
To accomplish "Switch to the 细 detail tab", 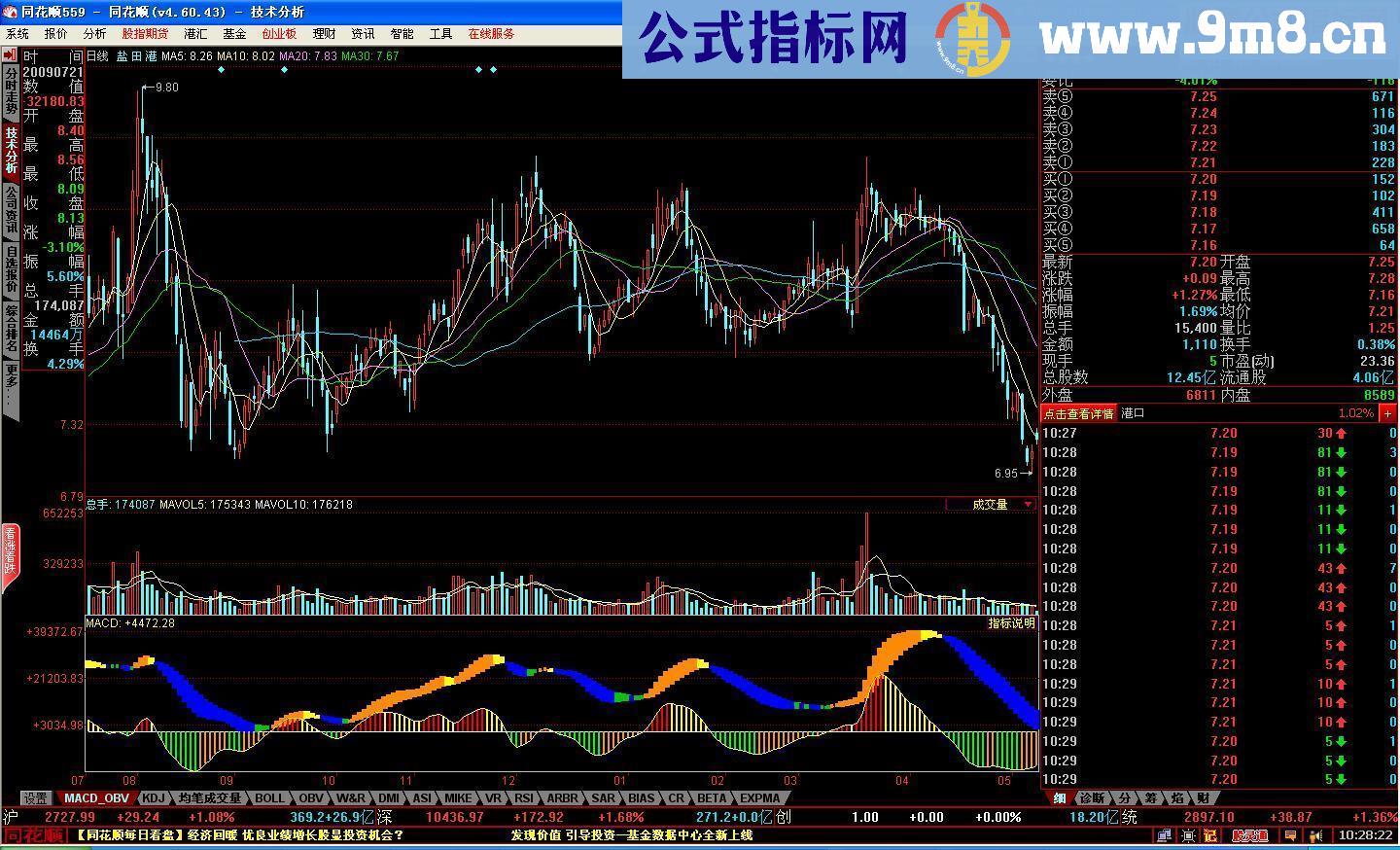I will point(1060,798).
